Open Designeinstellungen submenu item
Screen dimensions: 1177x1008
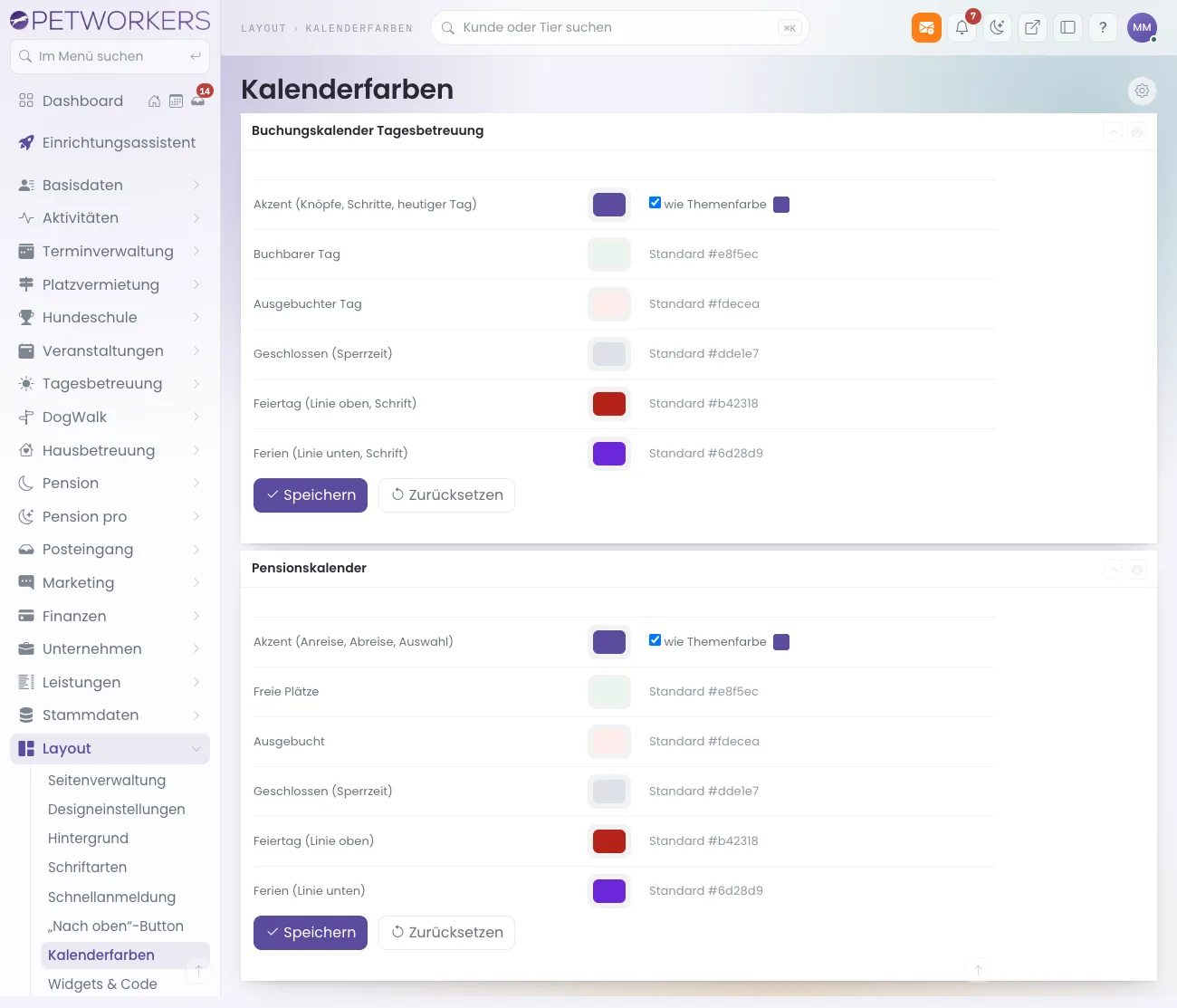click(117, 810)
